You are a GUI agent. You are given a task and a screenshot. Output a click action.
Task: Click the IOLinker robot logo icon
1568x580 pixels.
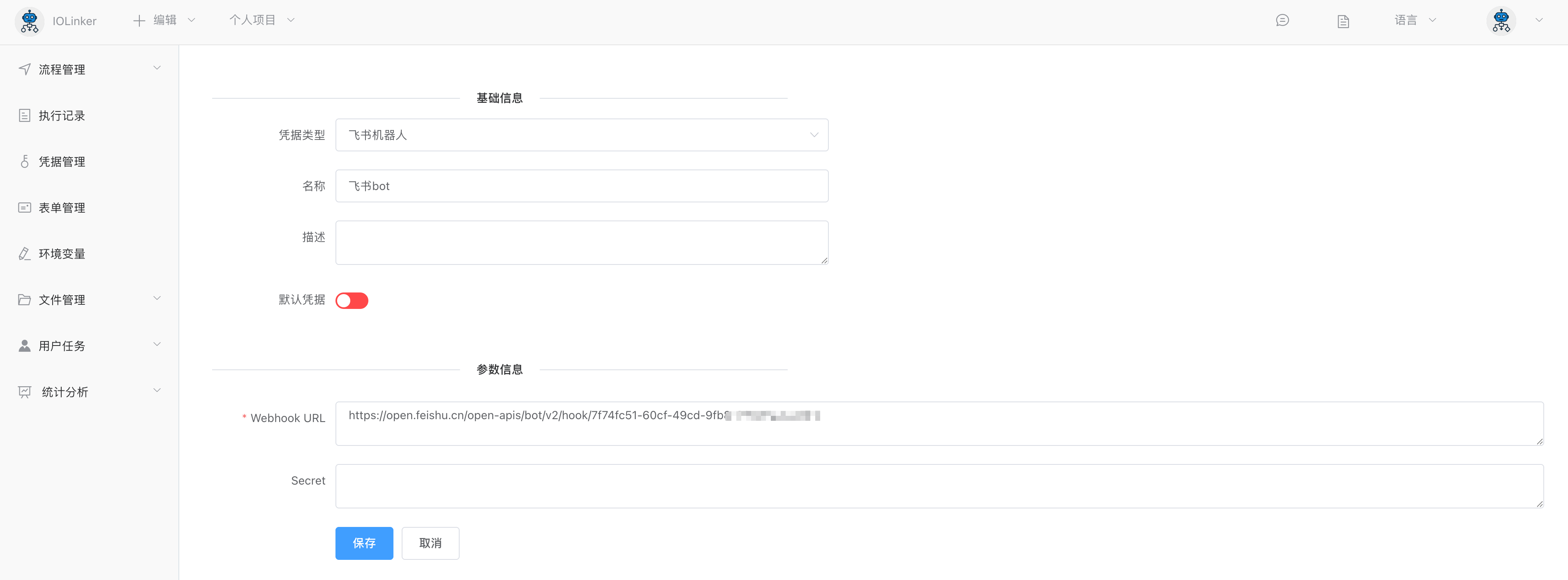[29, 21]
